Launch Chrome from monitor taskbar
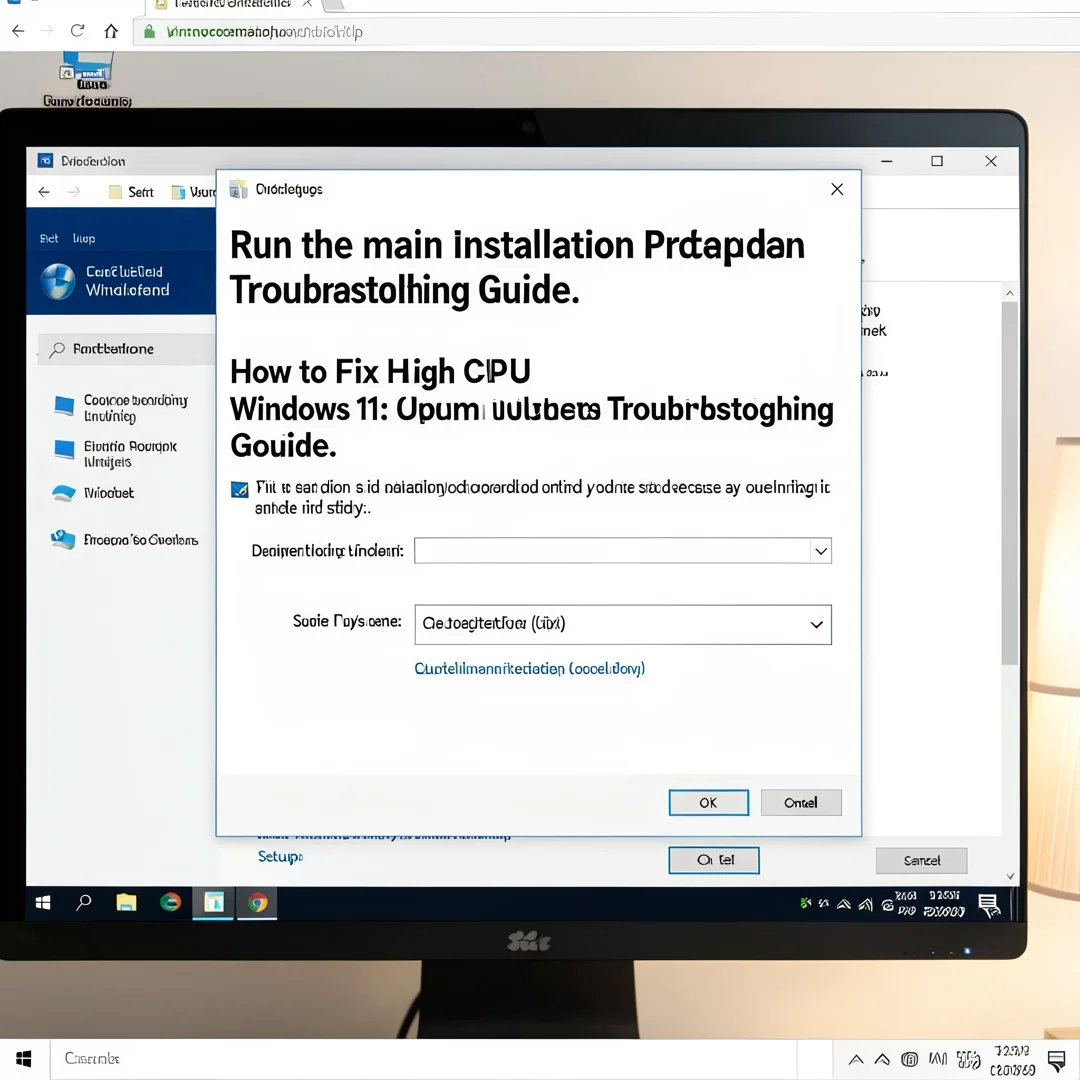 click(x=258, y=902)
